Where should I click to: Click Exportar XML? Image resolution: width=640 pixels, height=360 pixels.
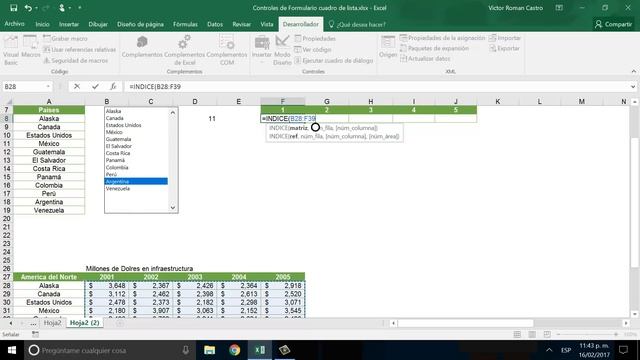[504, 48]
